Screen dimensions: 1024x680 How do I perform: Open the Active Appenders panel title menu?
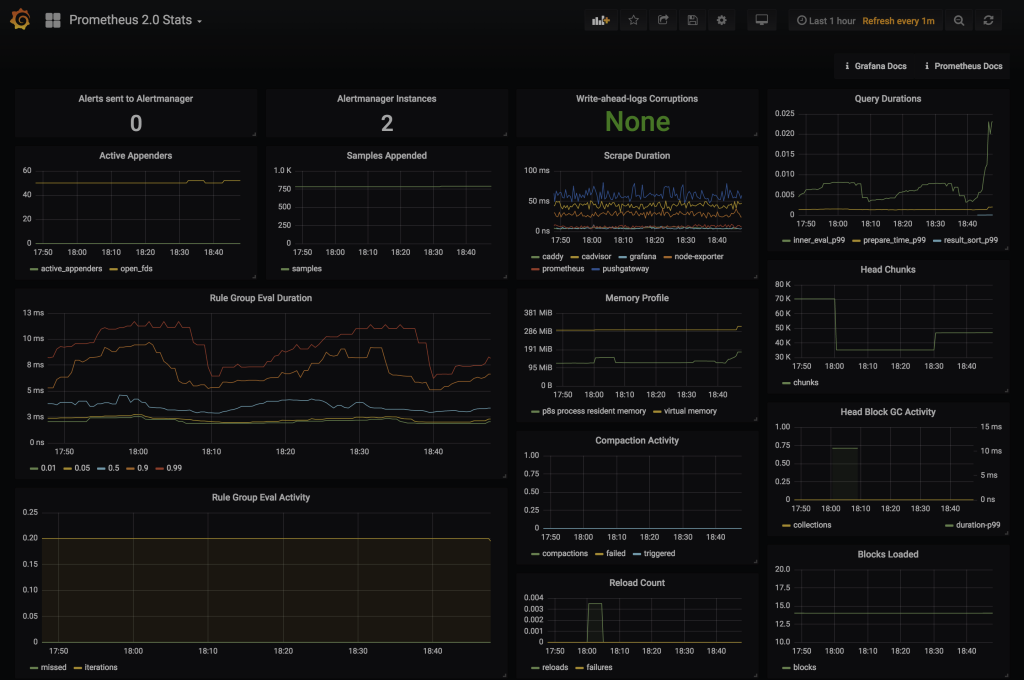(136, 155)
